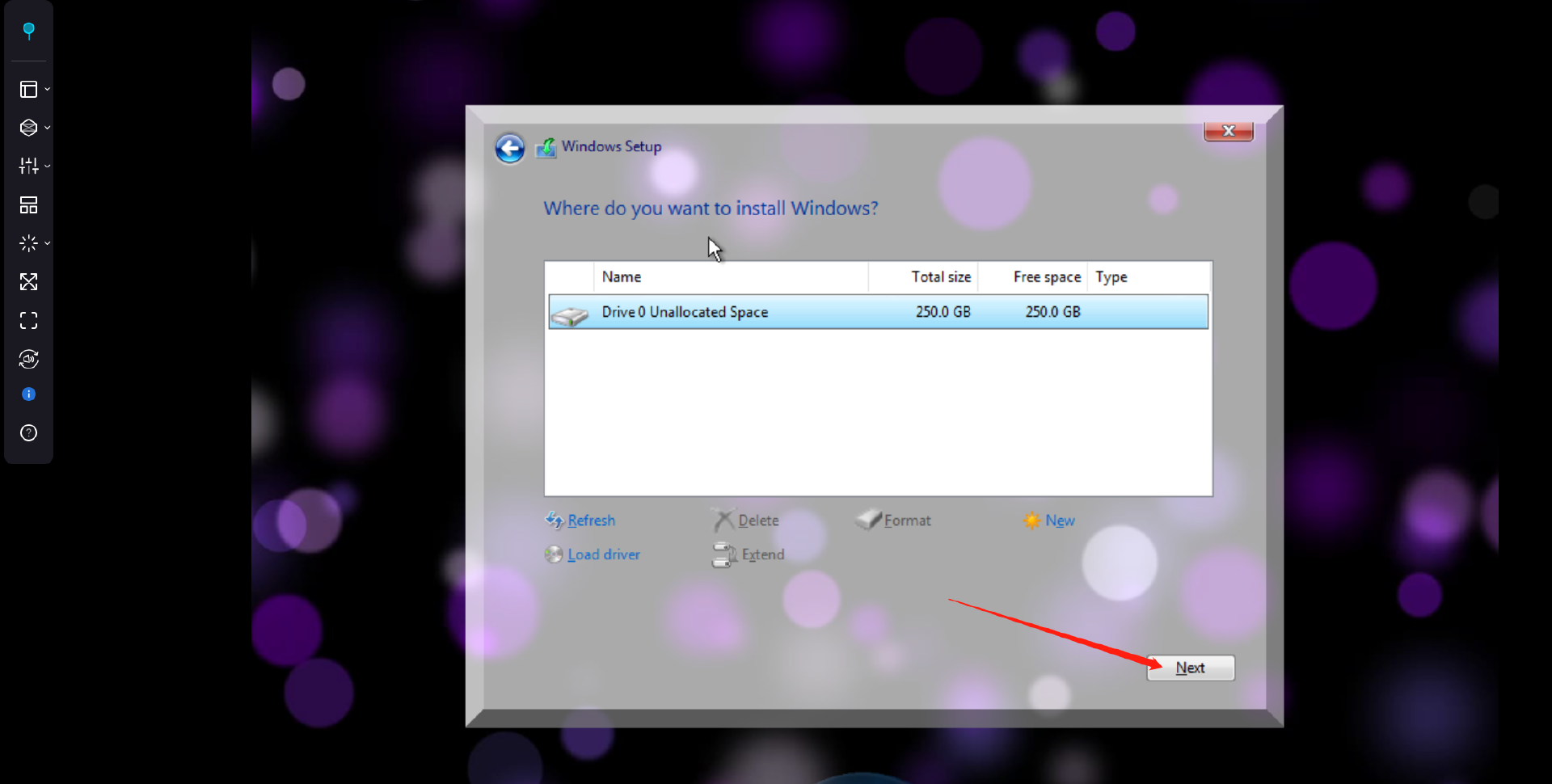
Task: Open the sliders settings icon in sidebar
Action: pos(28,166)
